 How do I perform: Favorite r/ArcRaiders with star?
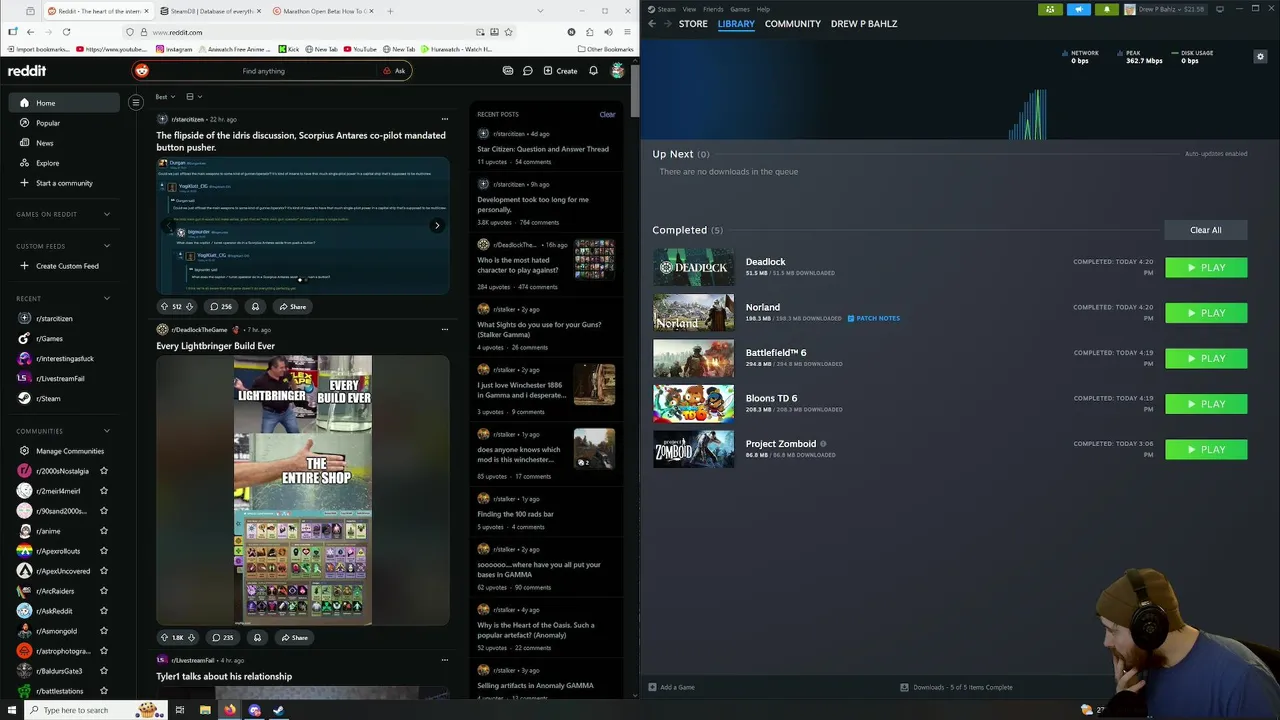(x=103, y=591)
